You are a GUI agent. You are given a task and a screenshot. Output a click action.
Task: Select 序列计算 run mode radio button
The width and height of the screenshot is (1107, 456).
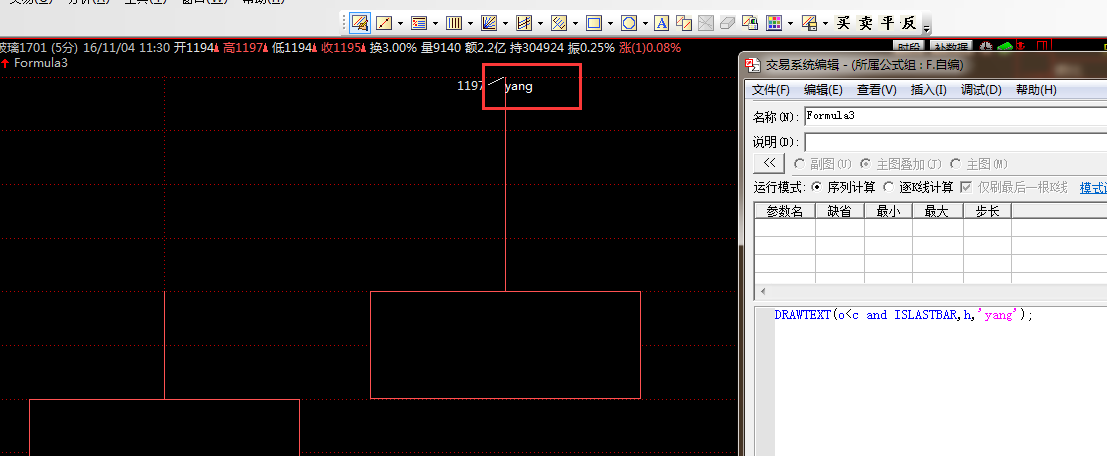[816, 188]
